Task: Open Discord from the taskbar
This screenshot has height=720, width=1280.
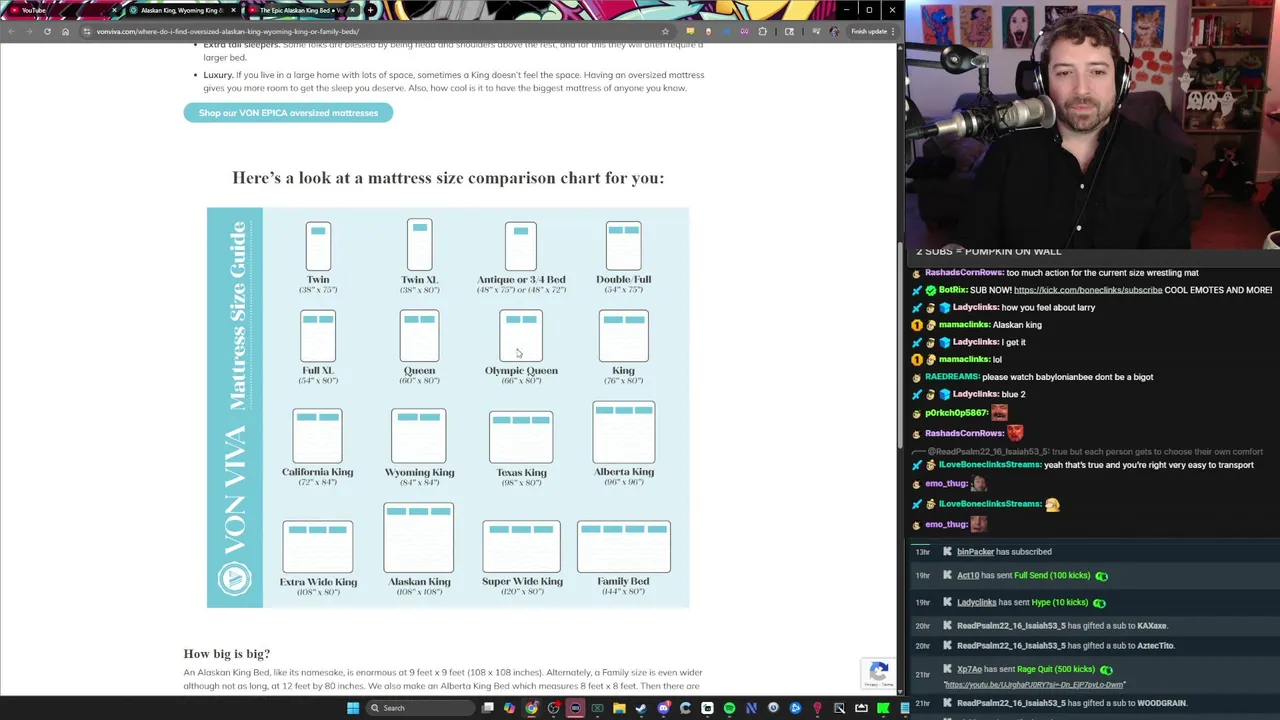Action: click(x=664, y=708)
